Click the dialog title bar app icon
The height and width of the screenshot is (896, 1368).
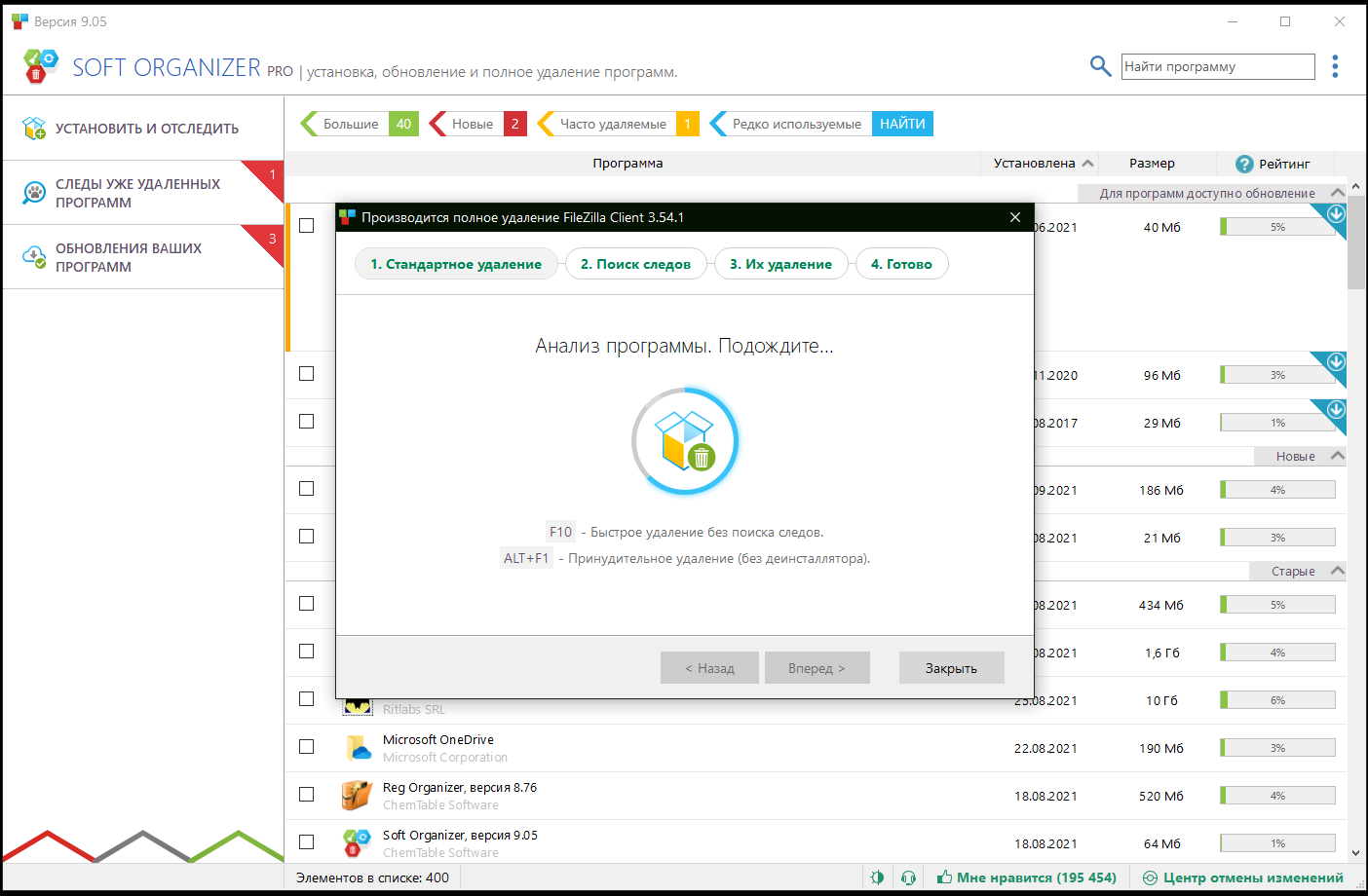(x=348, y=217)
